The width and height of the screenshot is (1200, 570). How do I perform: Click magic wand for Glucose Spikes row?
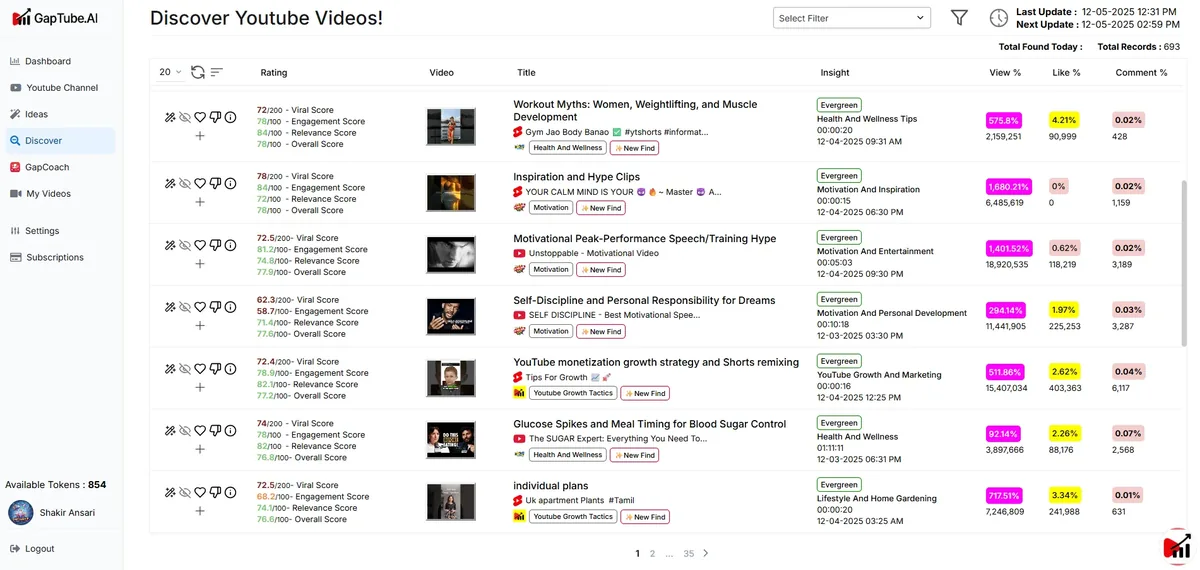170,430
